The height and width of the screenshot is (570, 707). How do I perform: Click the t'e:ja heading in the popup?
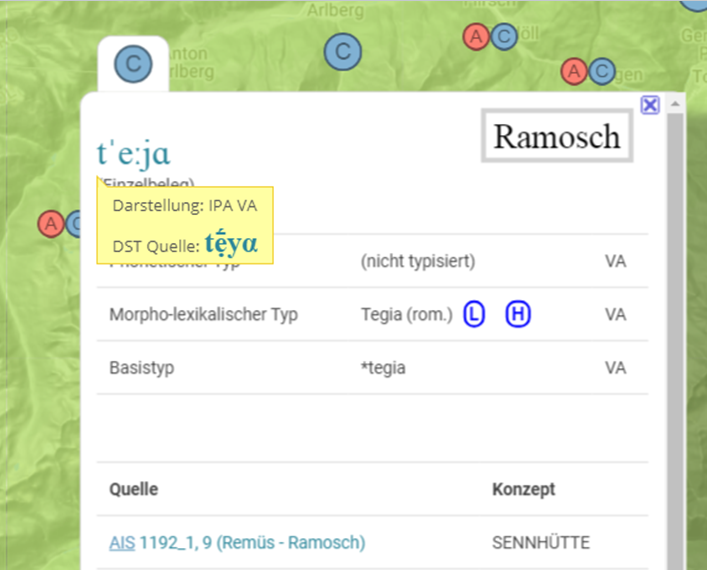point(134,153)
